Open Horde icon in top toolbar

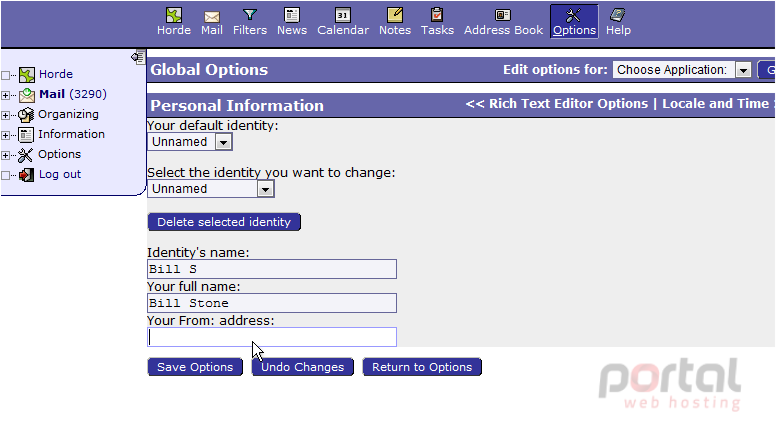(x=174, y=15)
